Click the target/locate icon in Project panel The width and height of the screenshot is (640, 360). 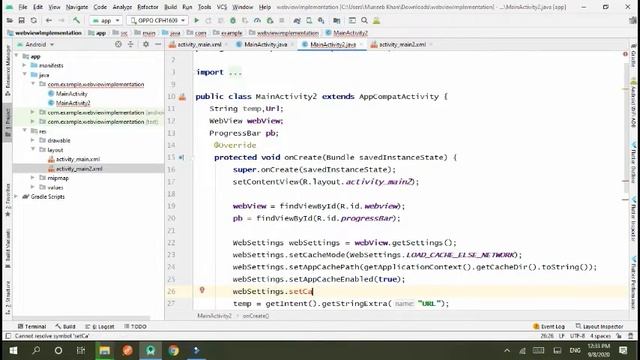point(118,44)
